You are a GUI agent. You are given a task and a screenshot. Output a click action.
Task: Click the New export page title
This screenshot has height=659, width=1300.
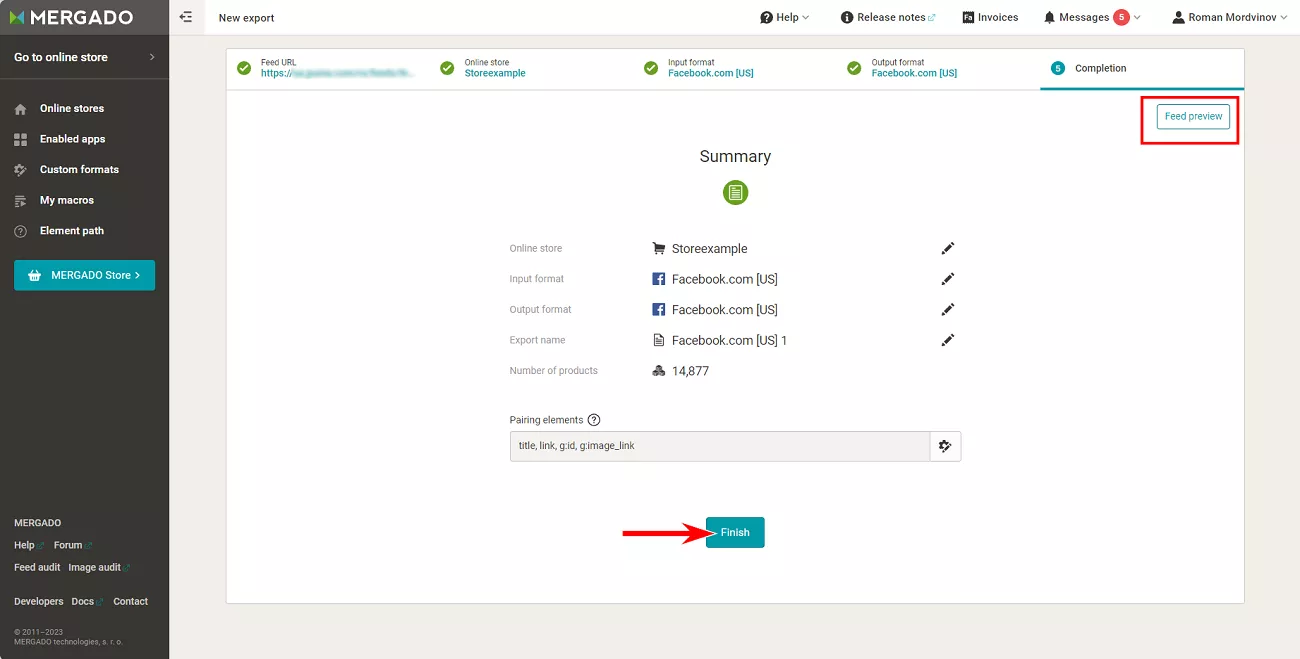click(x=246, y=17)
